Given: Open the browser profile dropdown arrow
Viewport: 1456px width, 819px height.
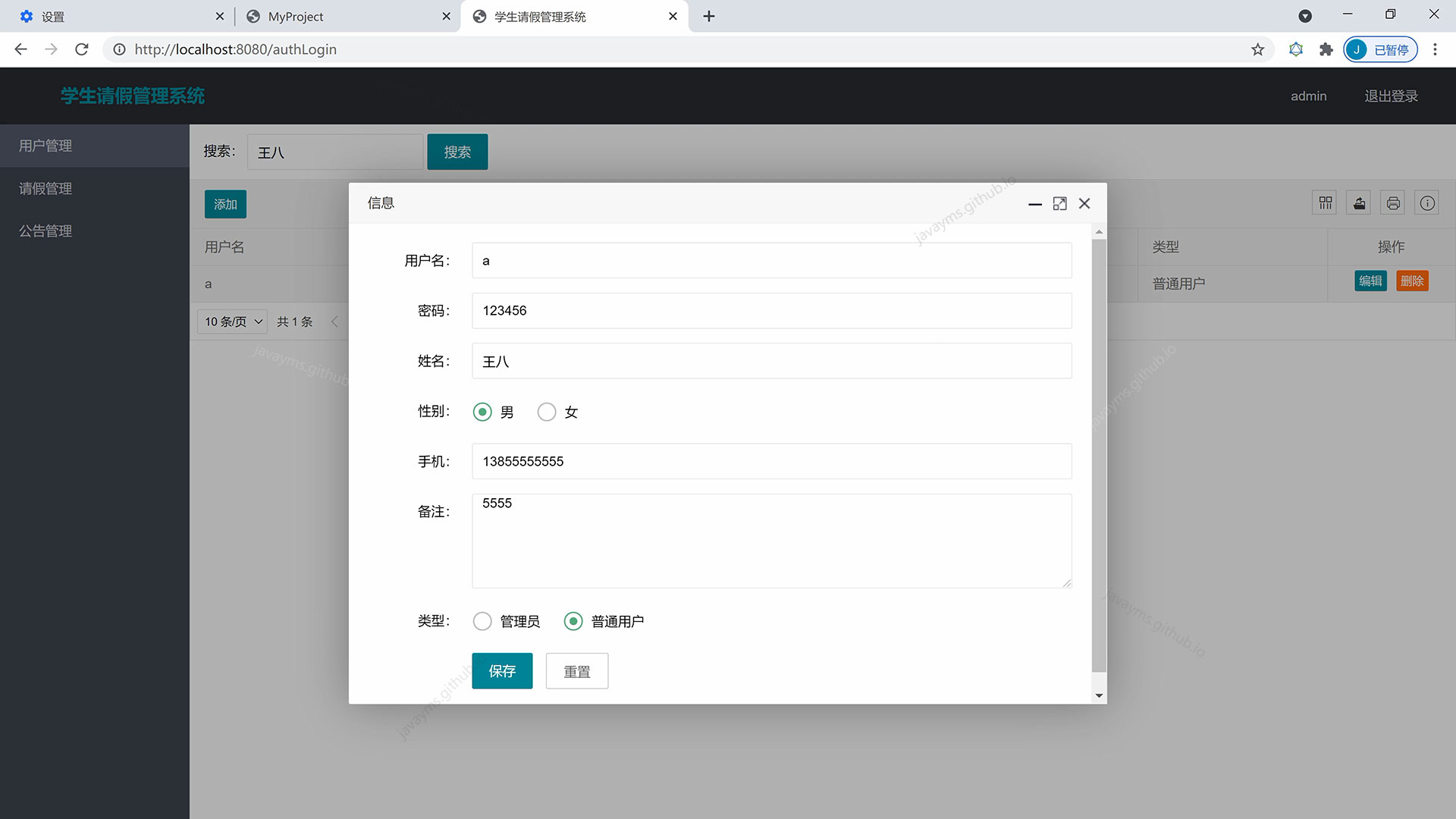Looking at the screenshot, I should coord(1306,15).
